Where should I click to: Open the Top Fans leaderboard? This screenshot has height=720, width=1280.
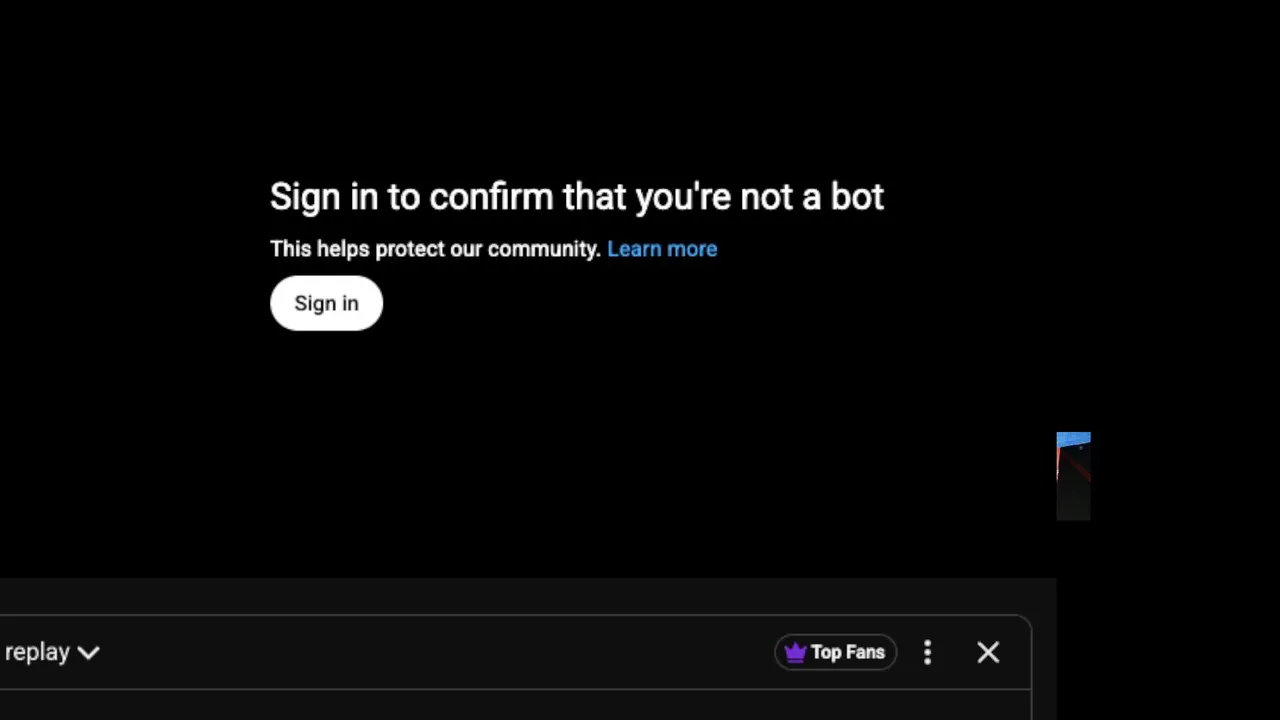click(x=836, y=653)
